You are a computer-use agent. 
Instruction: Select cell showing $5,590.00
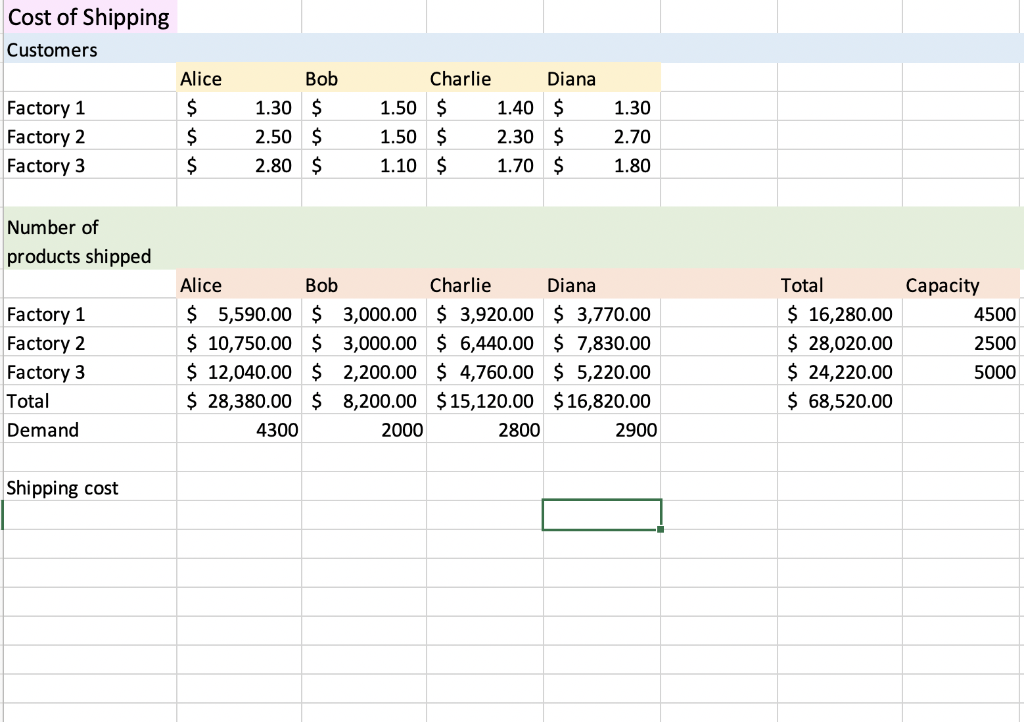pyautogui.click(x=239, y=313)
